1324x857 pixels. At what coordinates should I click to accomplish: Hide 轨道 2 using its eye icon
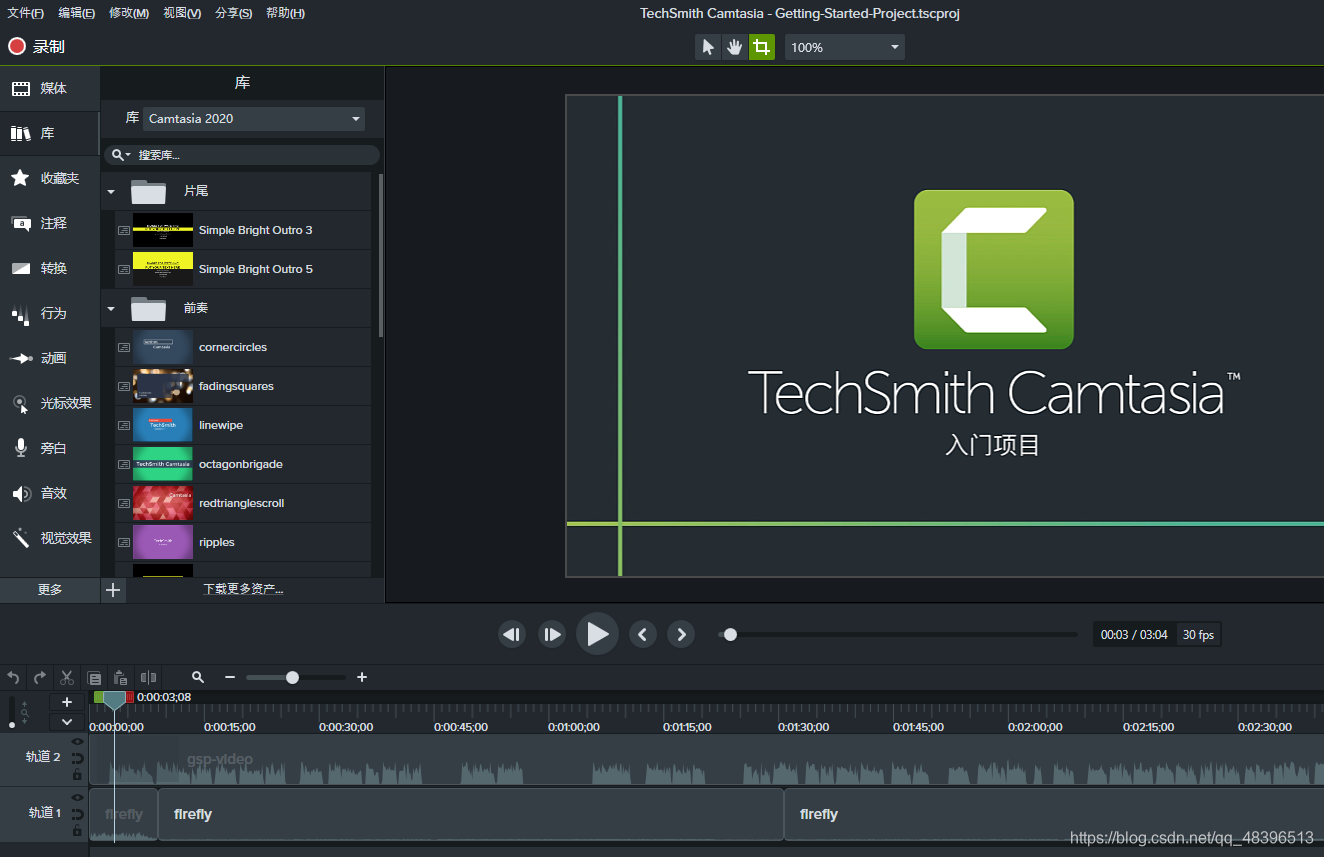click(77, 742)
